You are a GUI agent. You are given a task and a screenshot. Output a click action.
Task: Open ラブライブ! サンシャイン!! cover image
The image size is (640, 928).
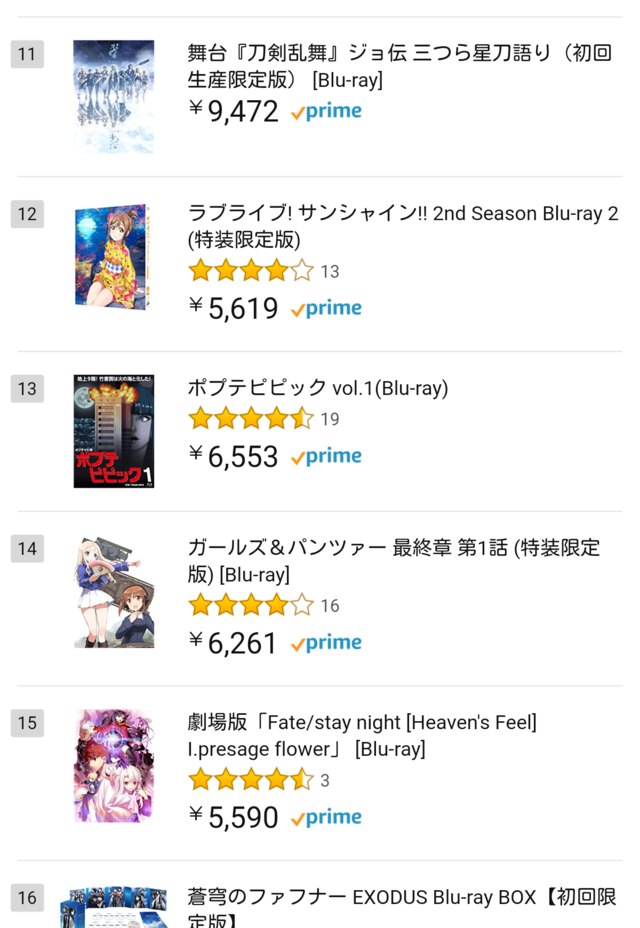(x=114, y=256)
